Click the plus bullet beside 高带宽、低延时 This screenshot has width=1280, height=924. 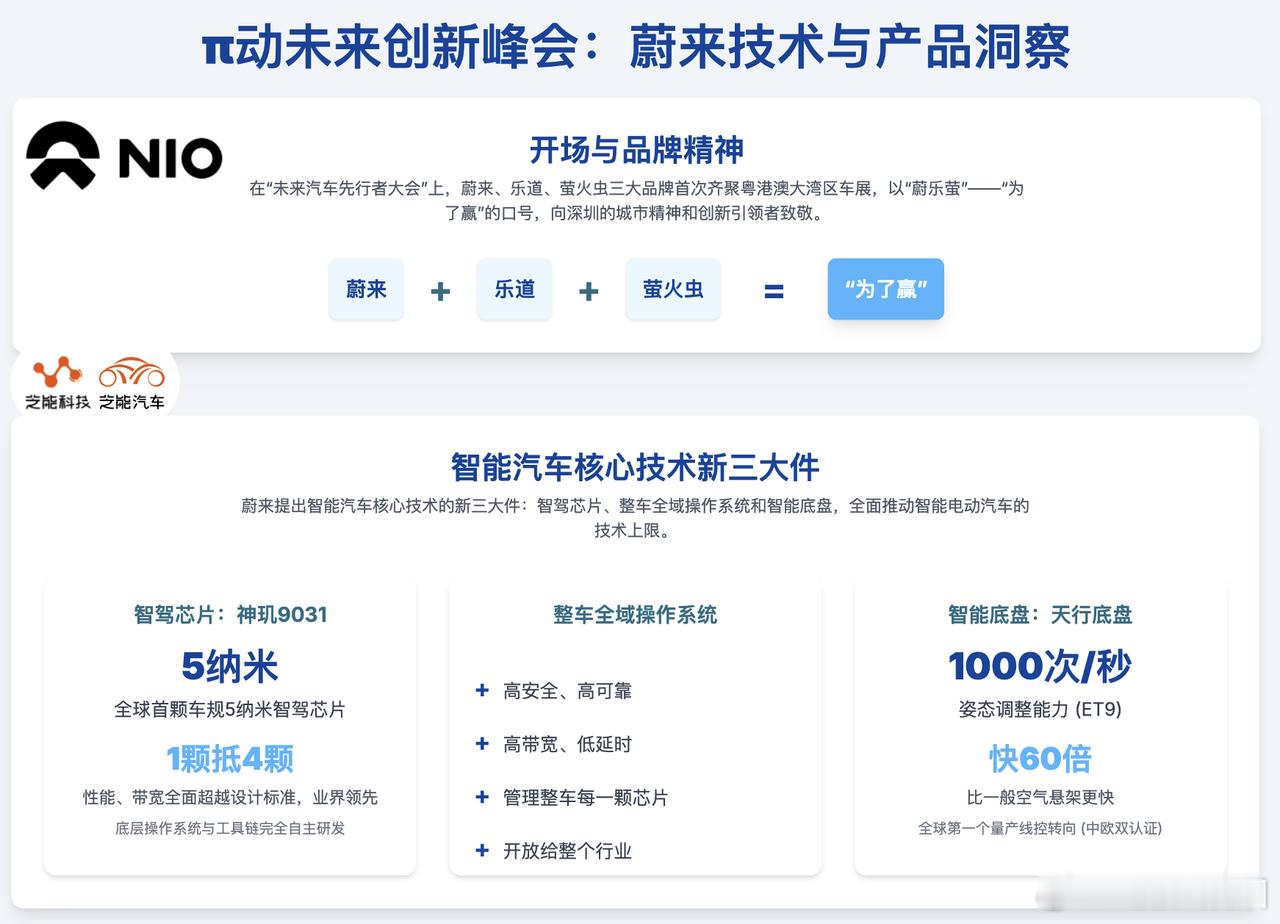click(x=482, y=743)
